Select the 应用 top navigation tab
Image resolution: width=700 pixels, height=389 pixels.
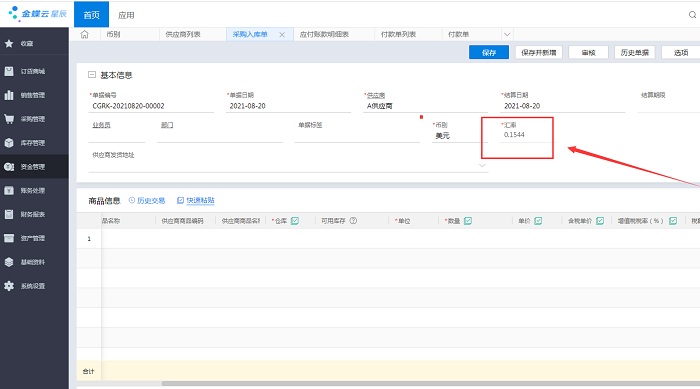[126, 15]
